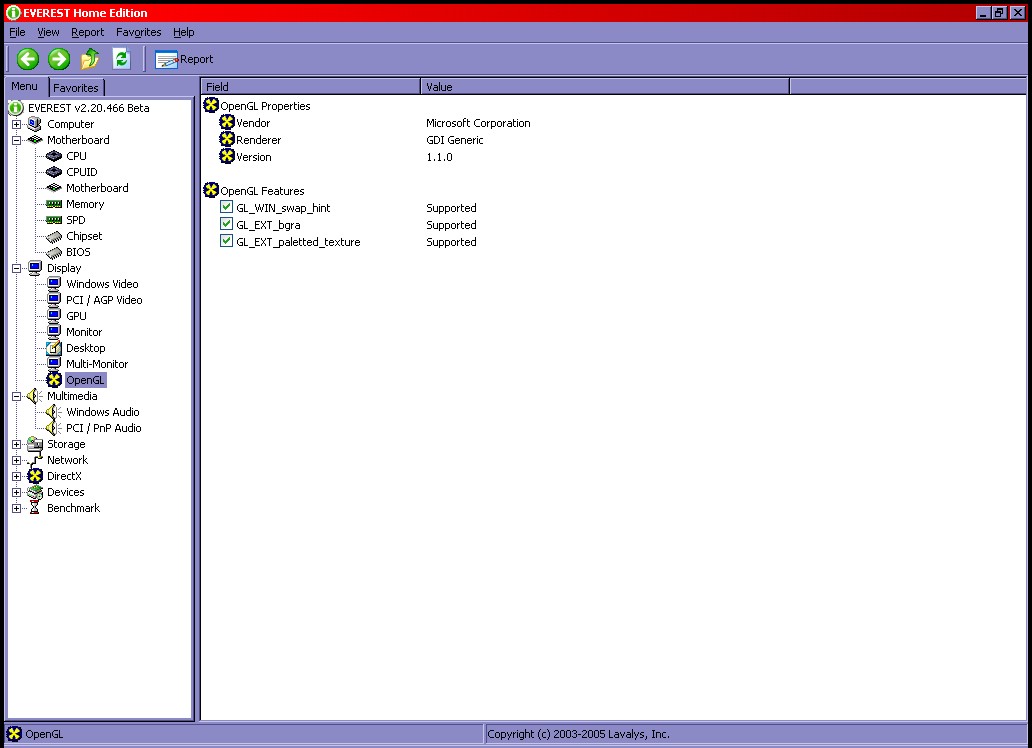The width and height of the screenshot is (1032, 748).
Task: Click the Desktop icon under Display
Action: coord(54,348)
